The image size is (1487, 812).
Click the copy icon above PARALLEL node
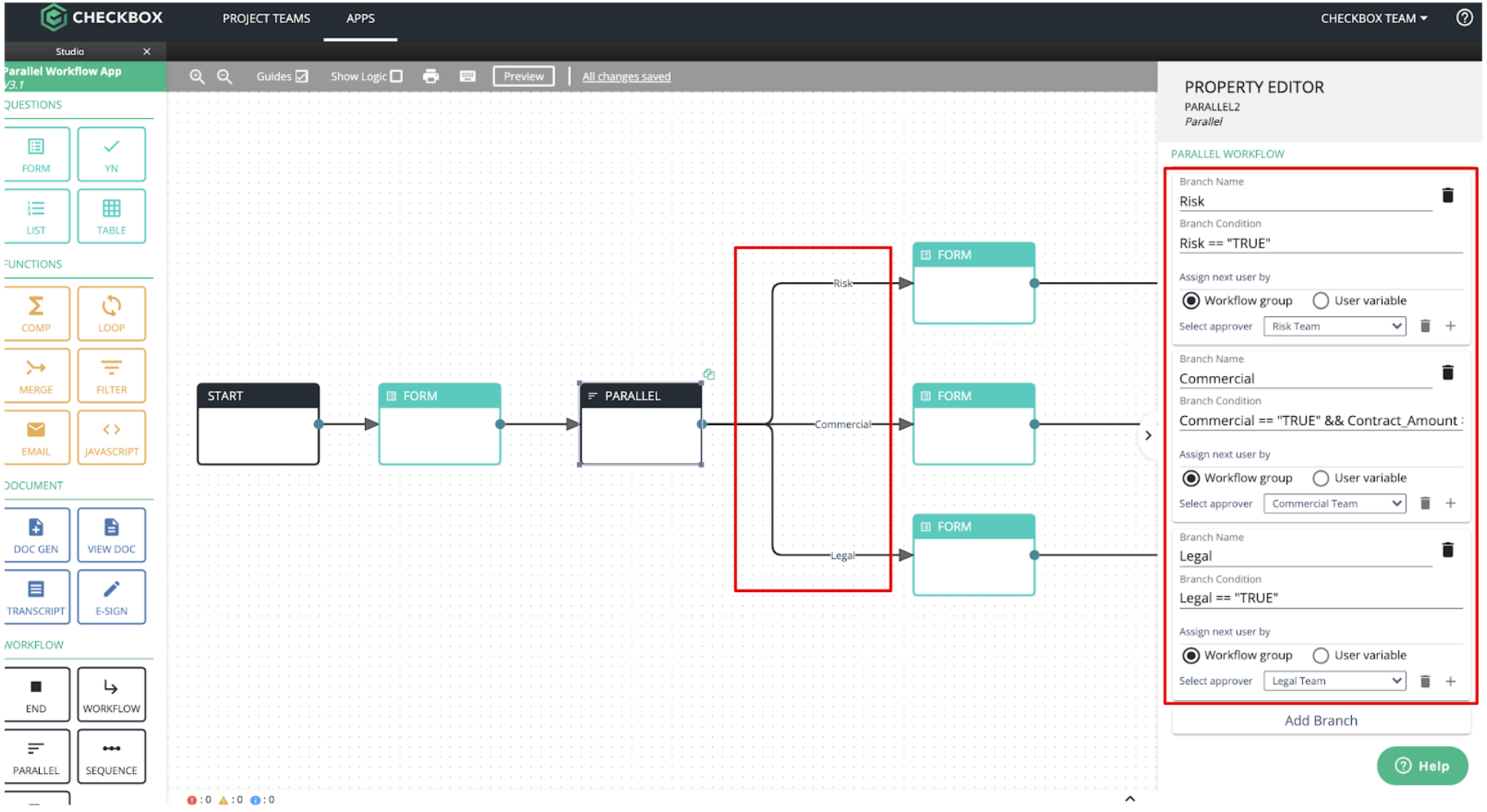pyautogui.click(x=709, y=374)
